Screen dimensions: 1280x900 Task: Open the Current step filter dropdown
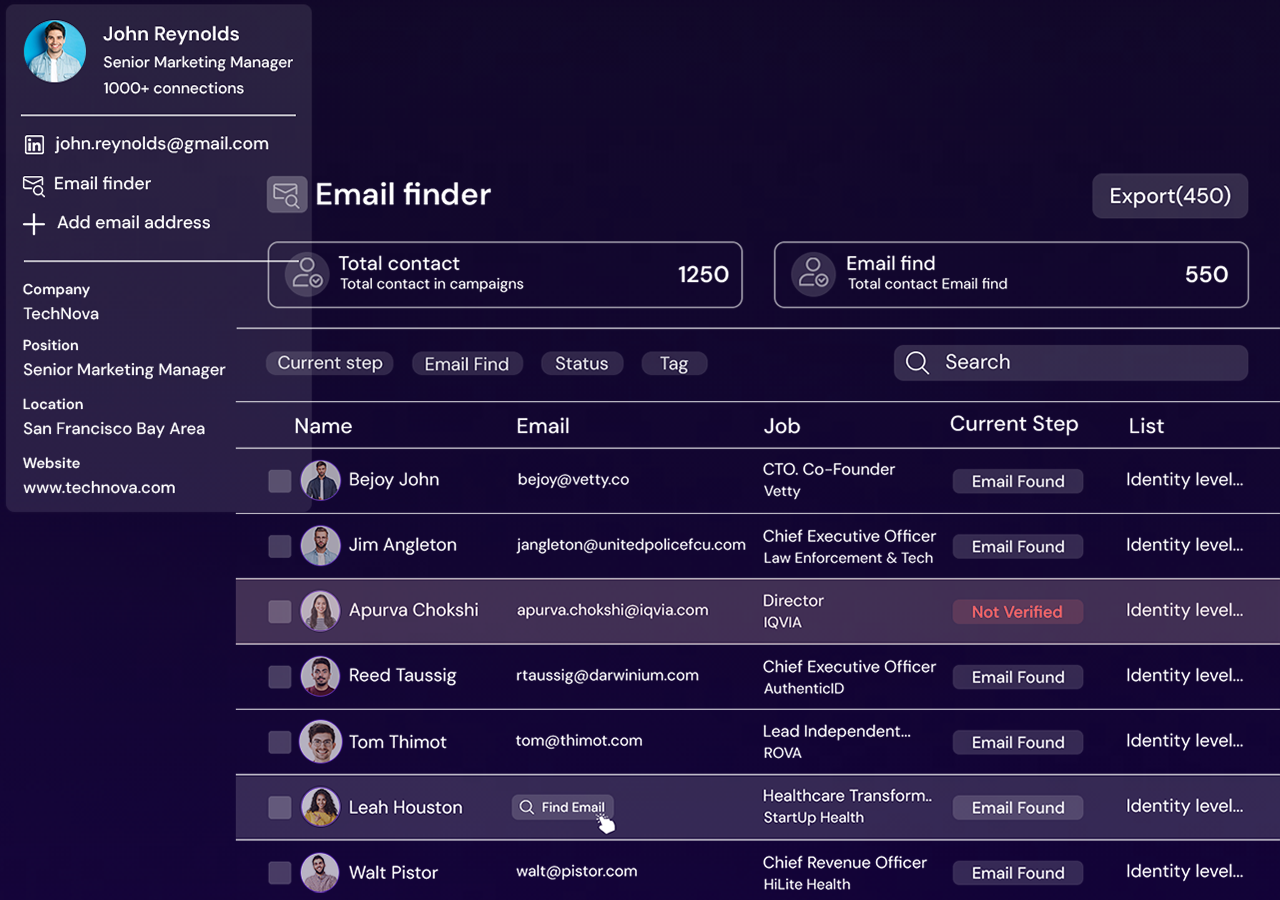click(x=330, y=363)
